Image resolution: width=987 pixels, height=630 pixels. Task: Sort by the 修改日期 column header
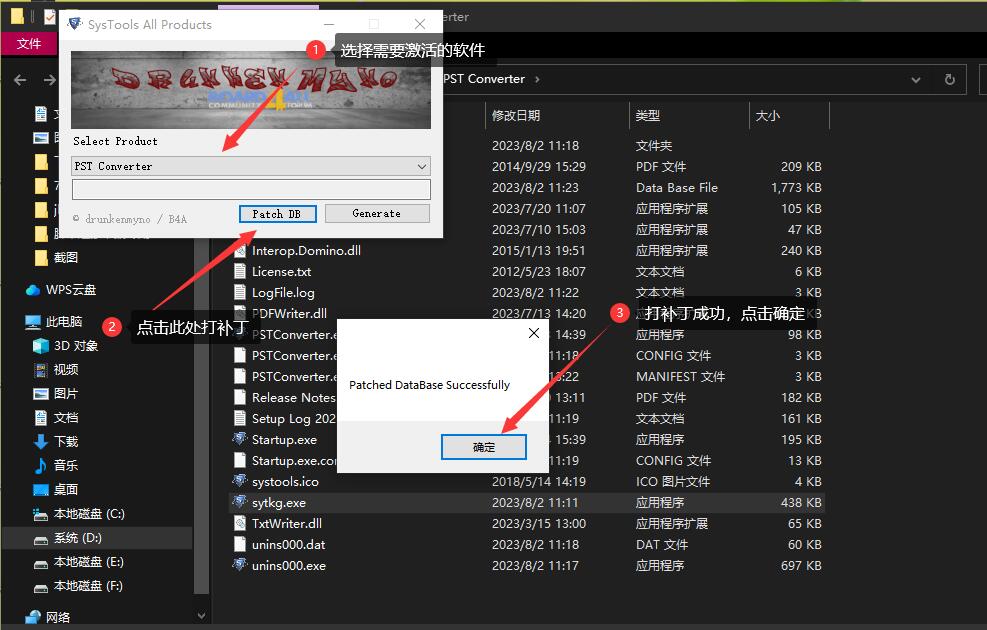pos(516,116)
